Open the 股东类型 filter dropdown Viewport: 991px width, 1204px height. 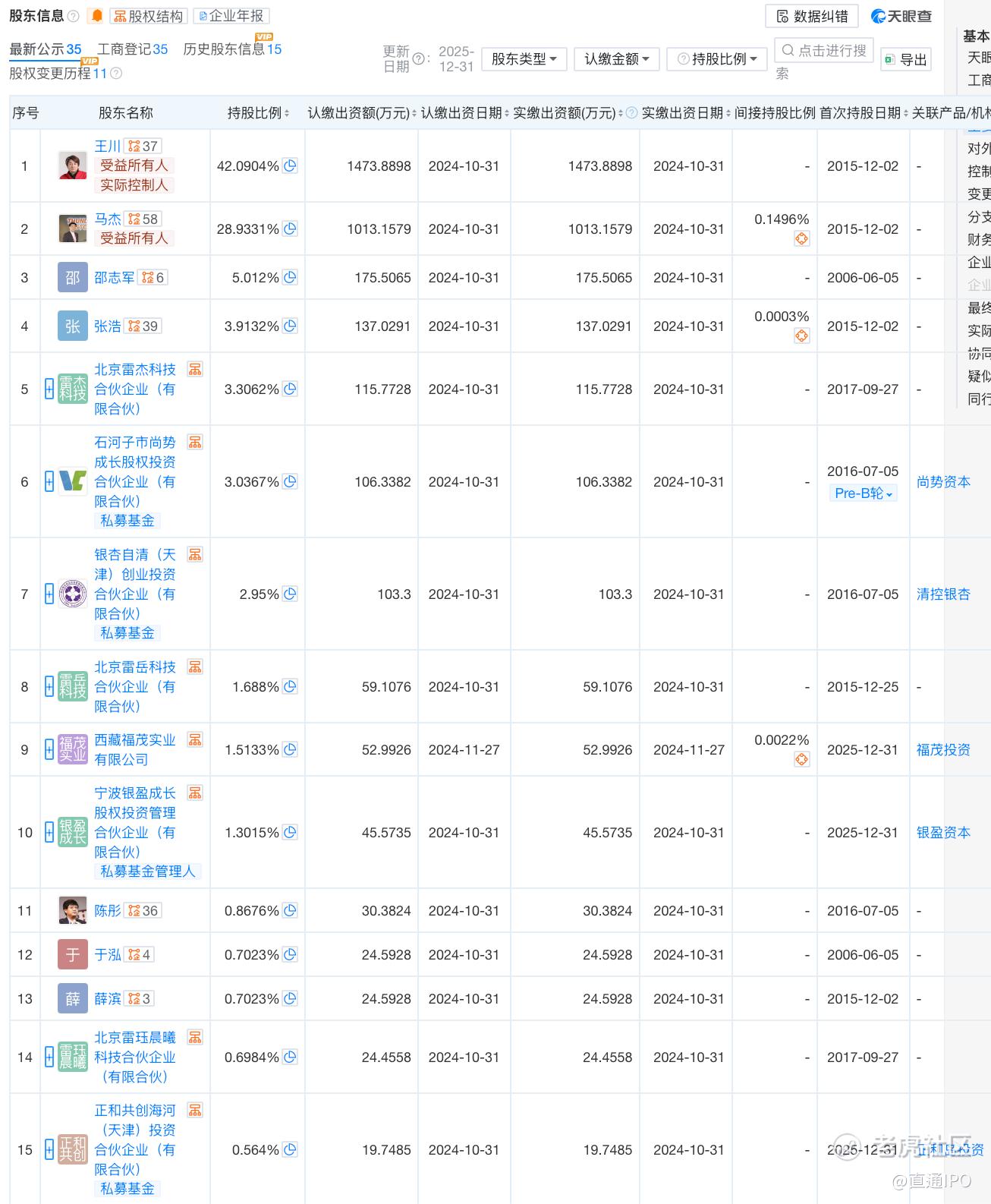click(x=524, y=59)
